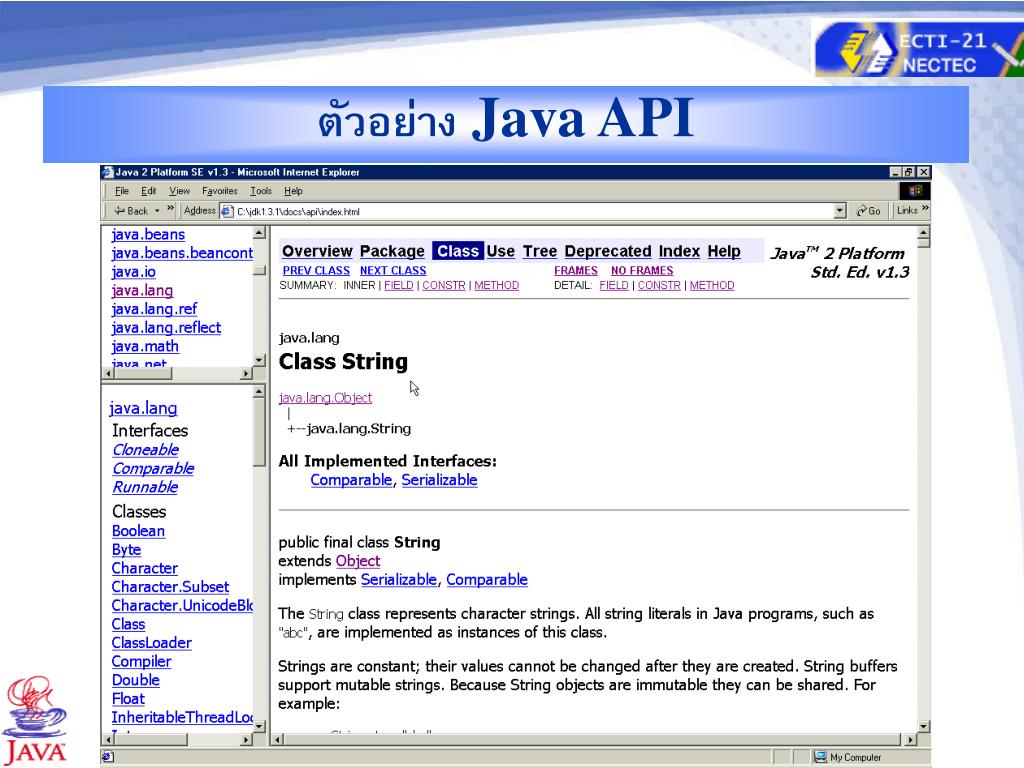1024x768 pixels.
Task: Open the Compiler class link
Action: click(x=141, y=662)
